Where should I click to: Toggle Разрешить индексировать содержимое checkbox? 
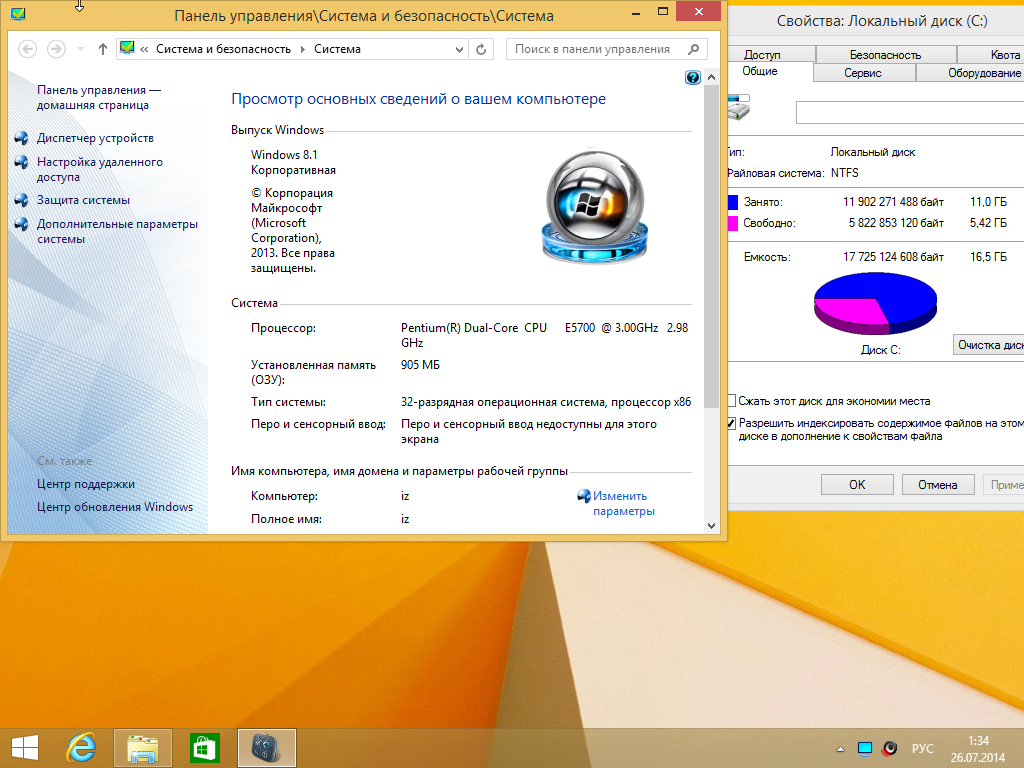[x=732, y=423]
